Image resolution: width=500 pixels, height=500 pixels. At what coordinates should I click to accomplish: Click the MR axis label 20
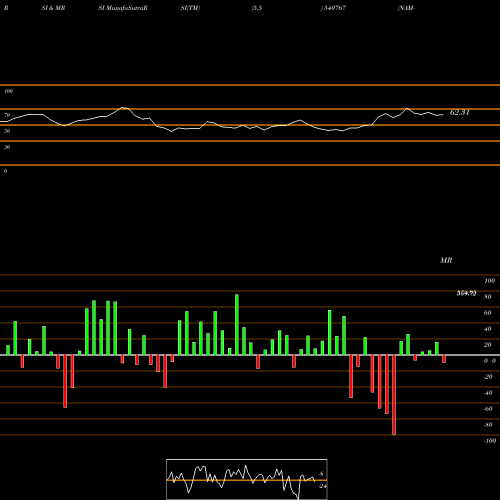[488, 345]
